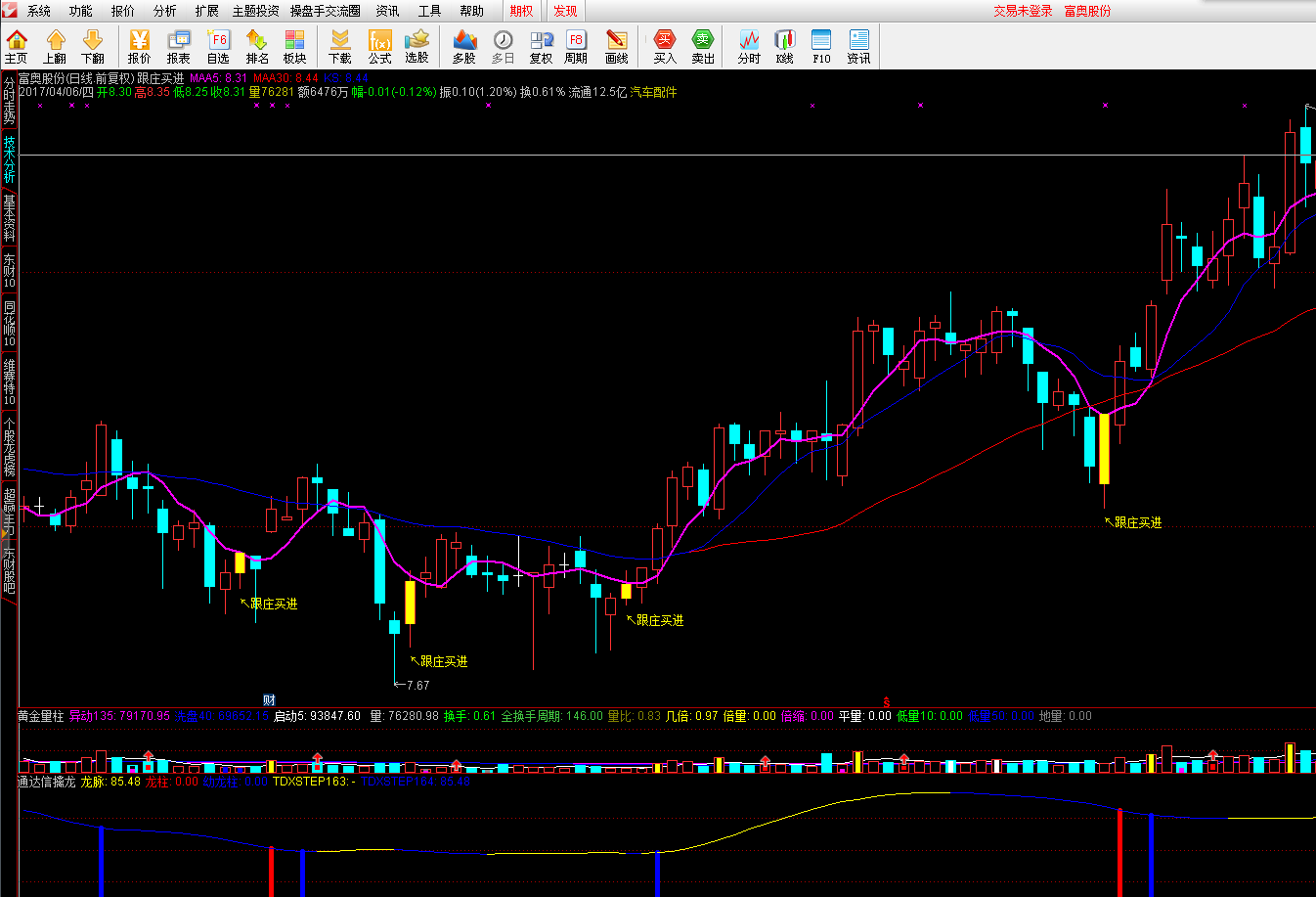Click the MAA5: 8.31 value label
Viewport: 1316px width, 897px height.
219,78
